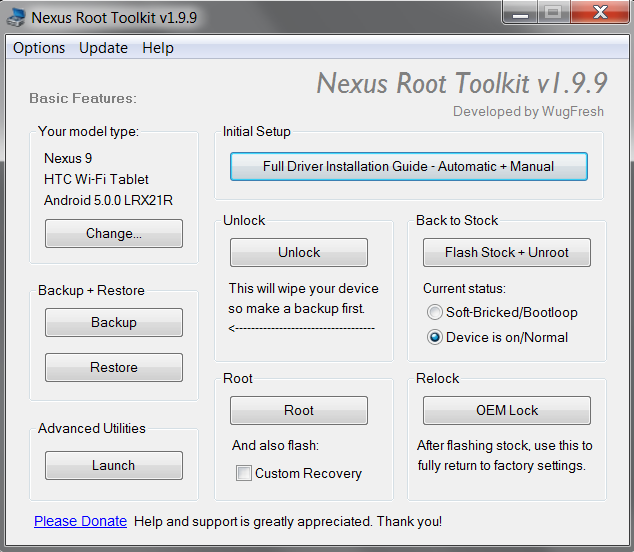Click the OEM Lock button
Viewport: 634px width, 552px height.
506,410
